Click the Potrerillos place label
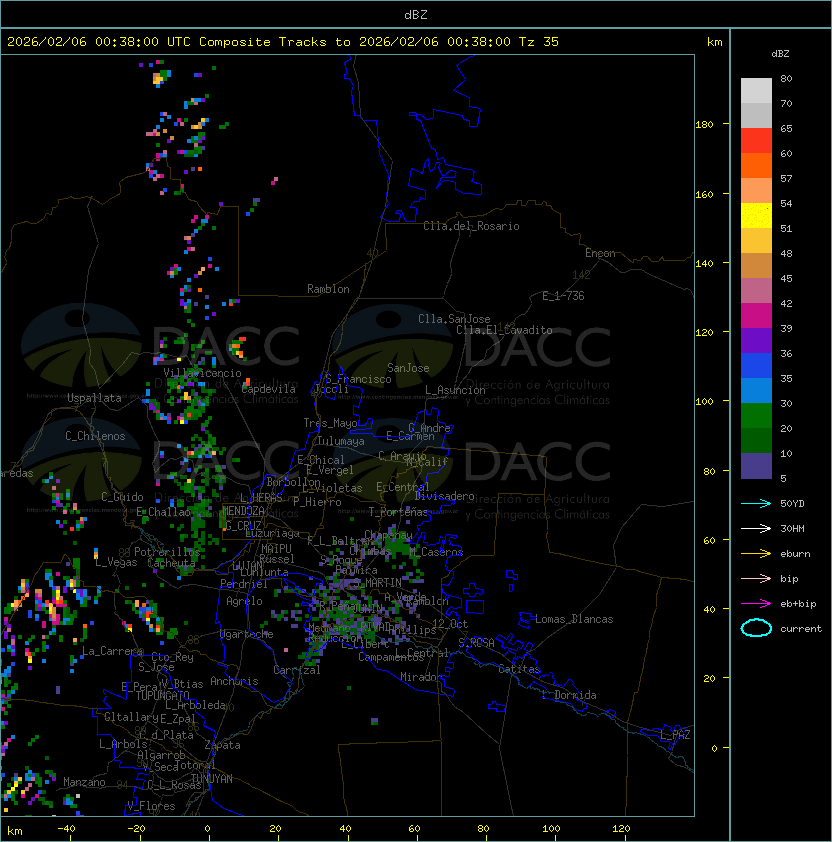832x842 pixels. click(167, 552)
